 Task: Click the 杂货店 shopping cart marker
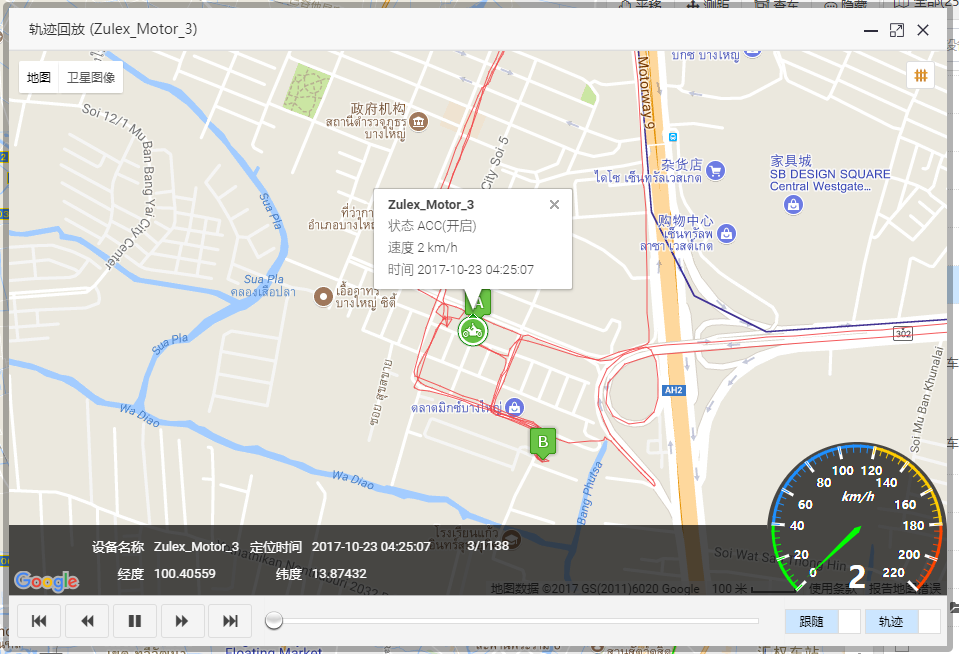pos(716,171)
